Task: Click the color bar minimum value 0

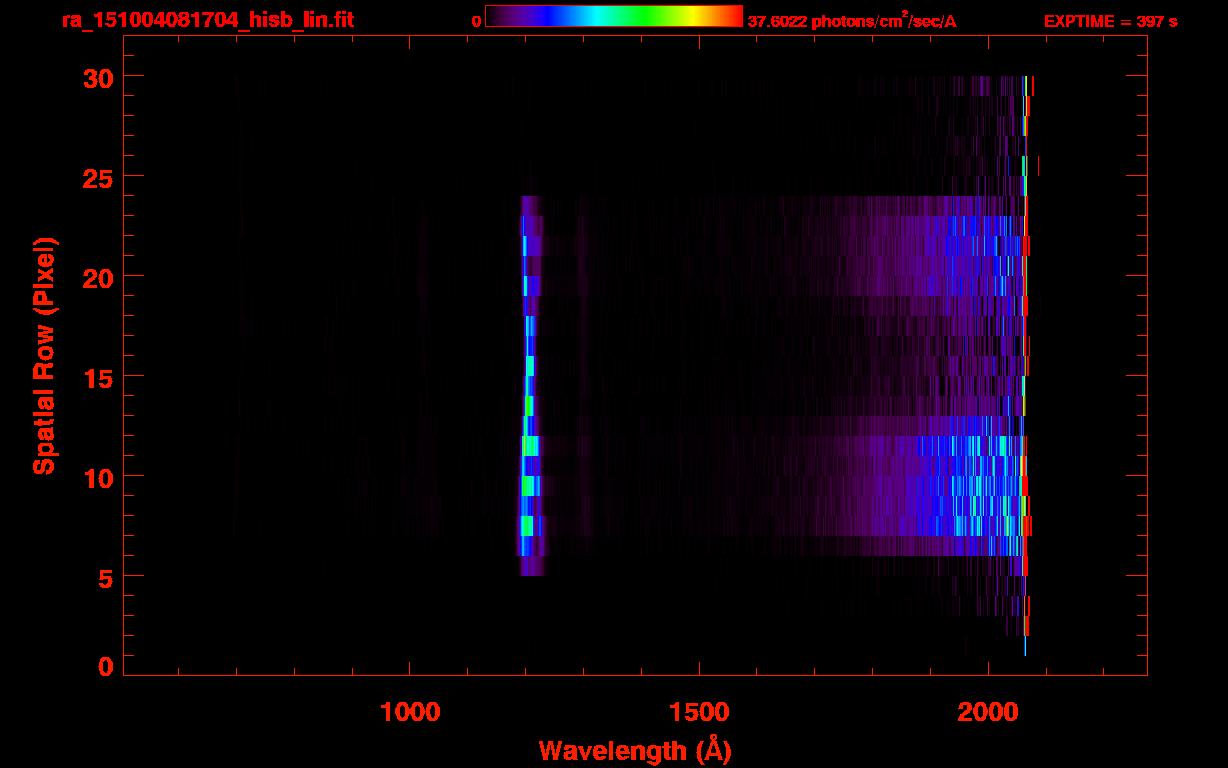Action: [x=477, y=21]
